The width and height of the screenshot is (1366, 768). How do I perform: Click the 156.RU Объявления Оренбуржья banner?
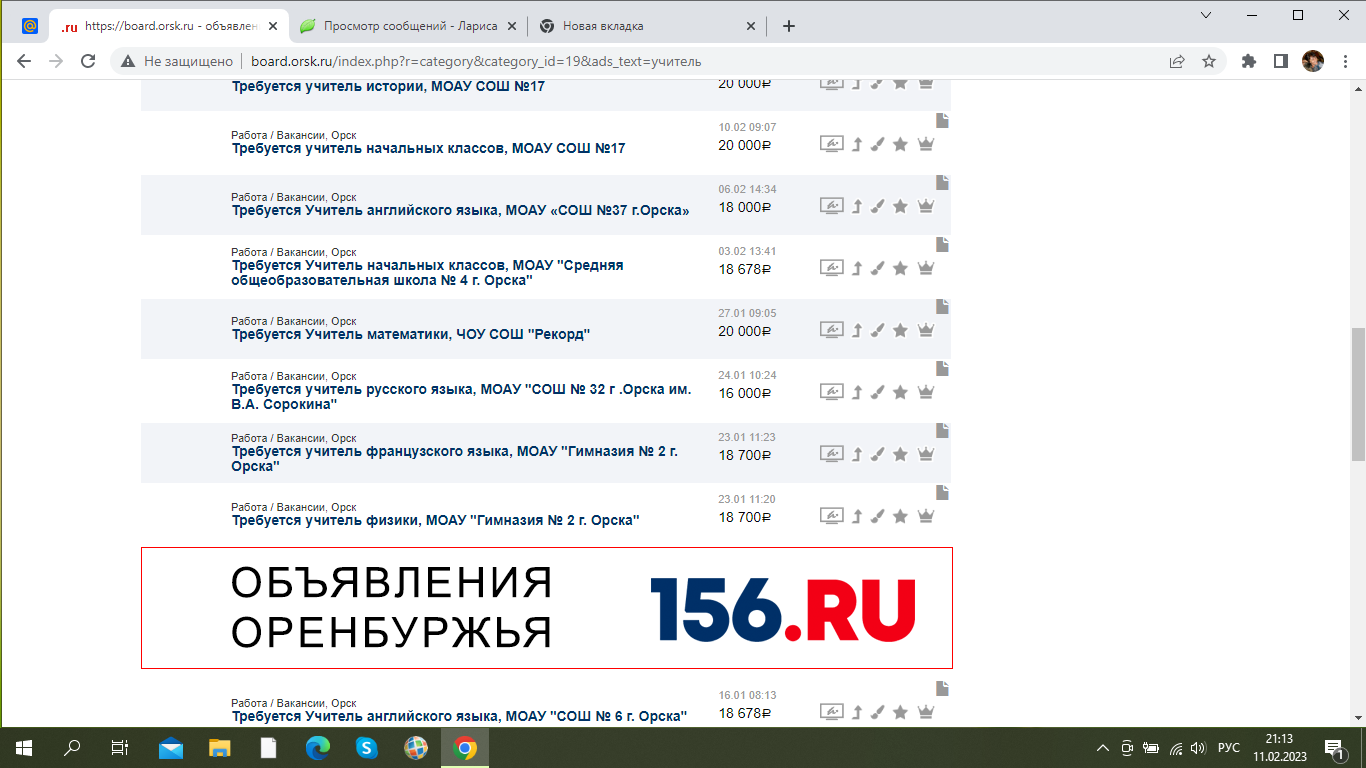pyautogui.click(x=547, y=608)
